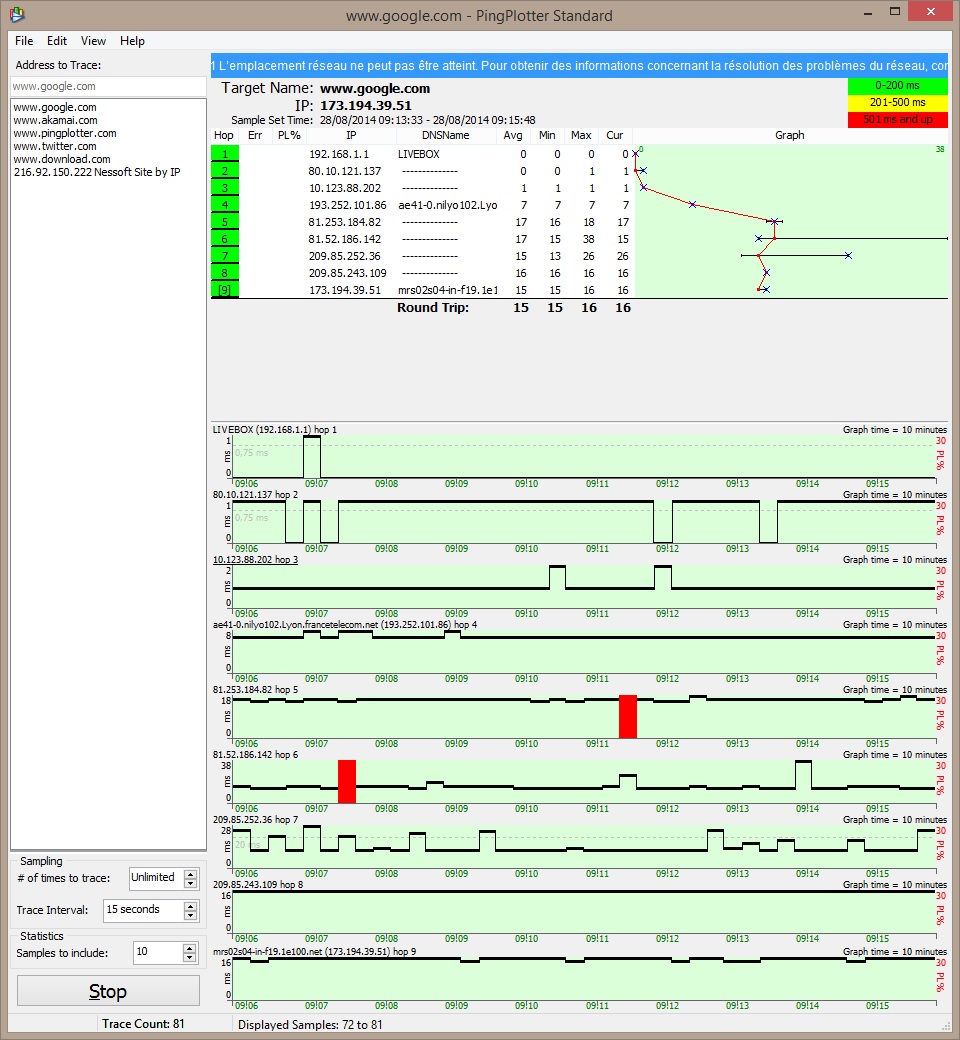Click the 10.123.88.202 hop 3 graph title link

(255, 560)
